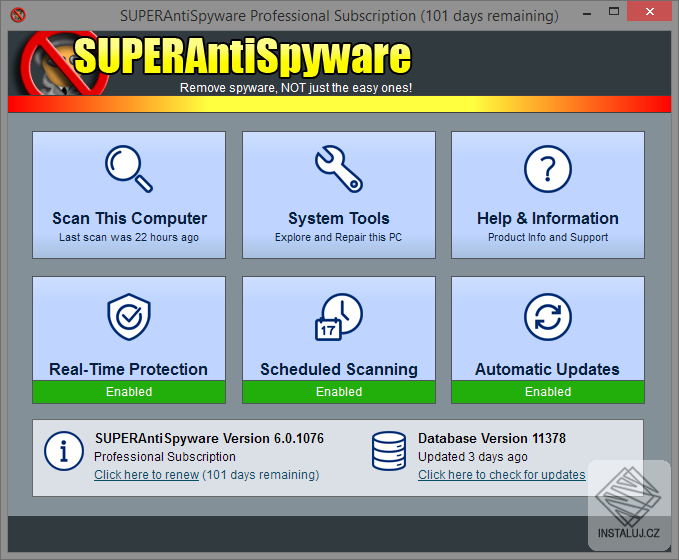The height and width of the screenshot is (560, 679).
Task: Close the SUPERAntiSpyware window
Action: [650, 12]
